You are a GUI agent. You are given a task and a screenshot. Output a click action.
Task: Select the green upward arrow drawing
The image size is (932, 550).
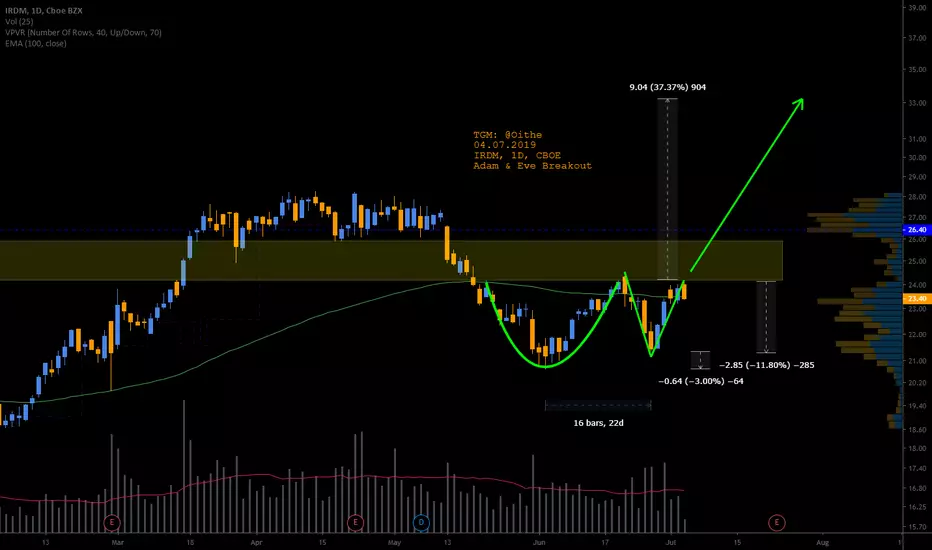pos(747,185)
